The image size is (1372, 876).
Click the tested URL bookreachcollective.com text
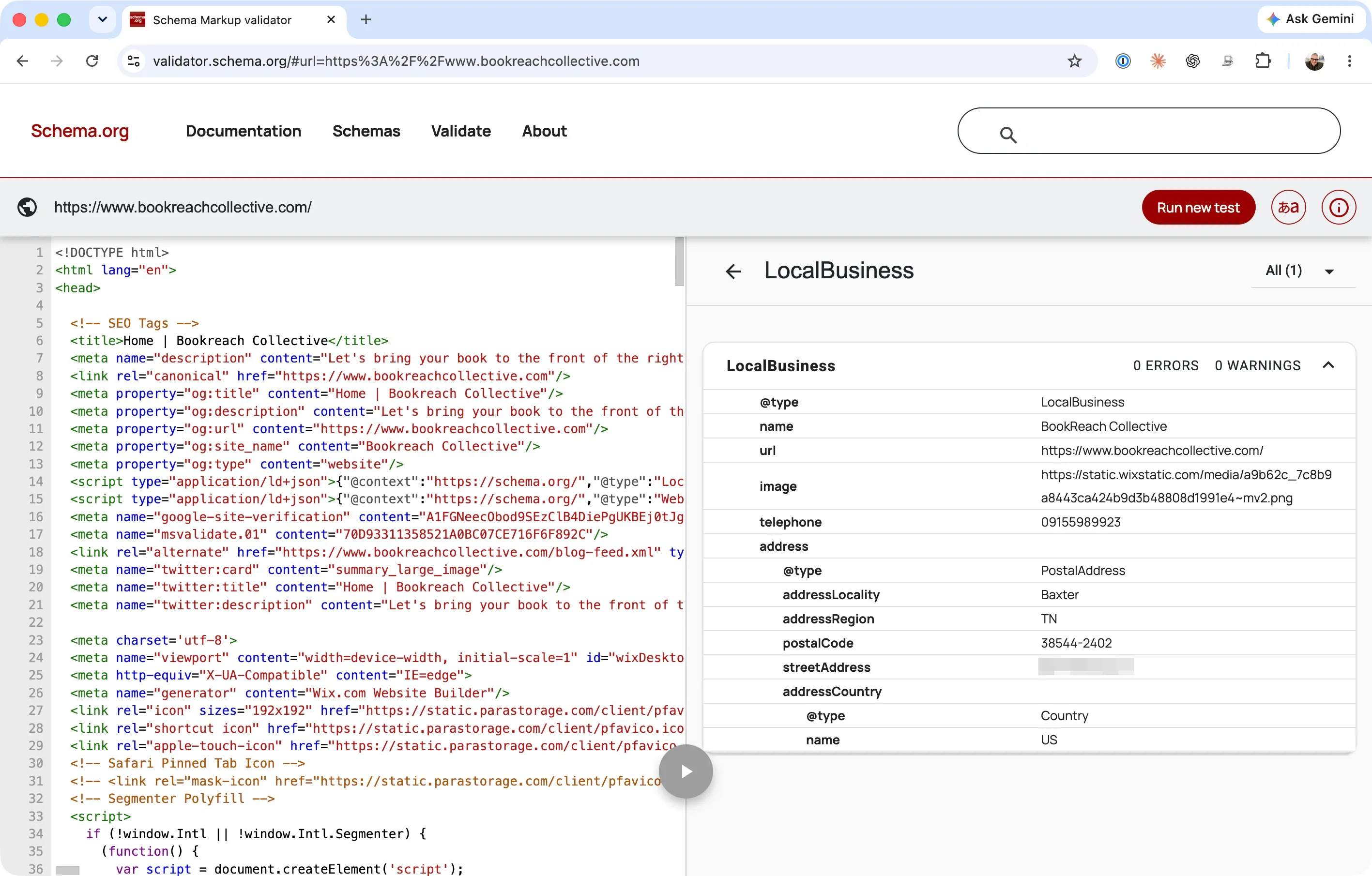(183, 207)
